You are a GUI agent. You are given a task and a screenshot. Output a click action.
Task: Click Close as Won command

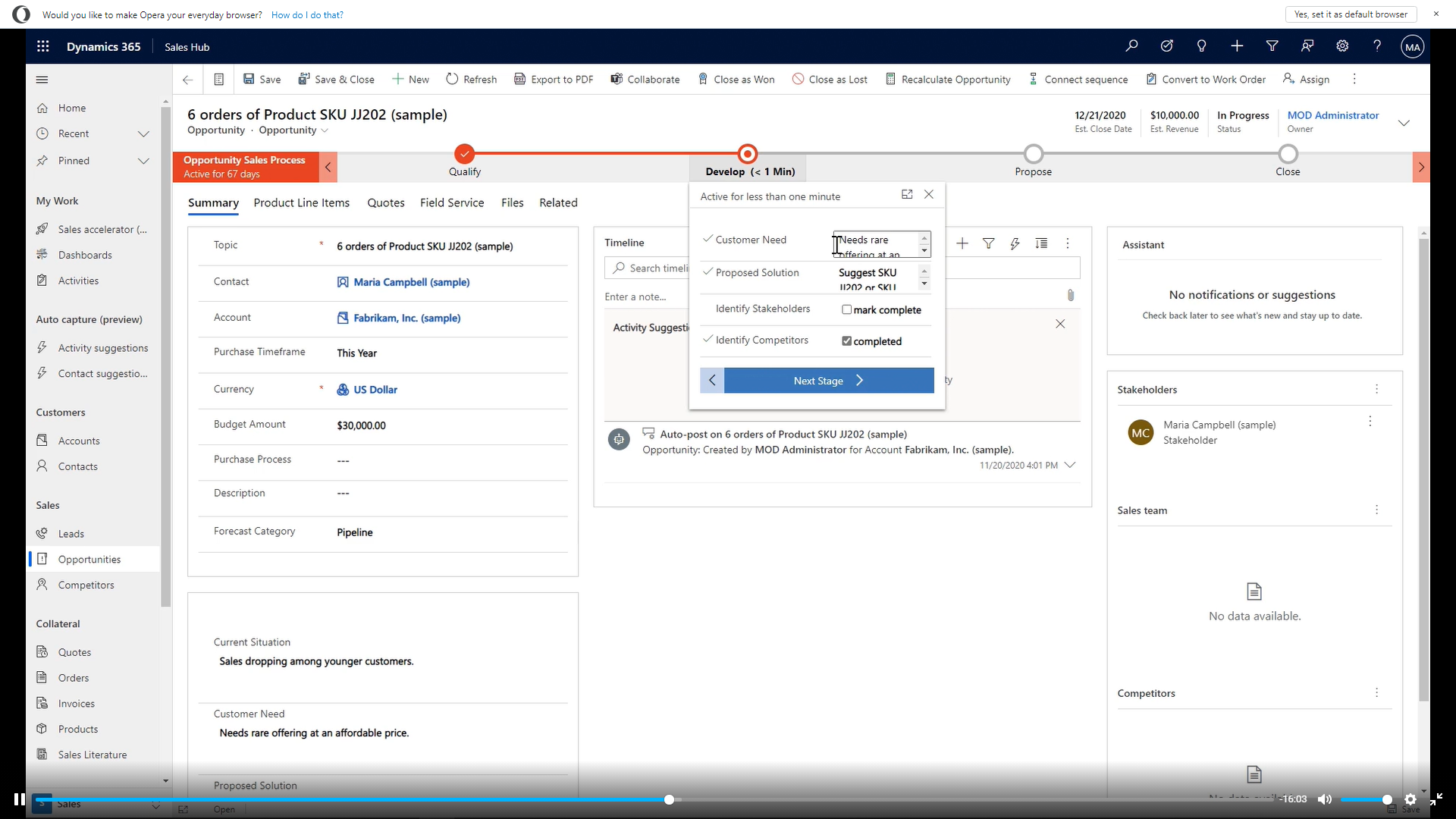pos(736,80)
